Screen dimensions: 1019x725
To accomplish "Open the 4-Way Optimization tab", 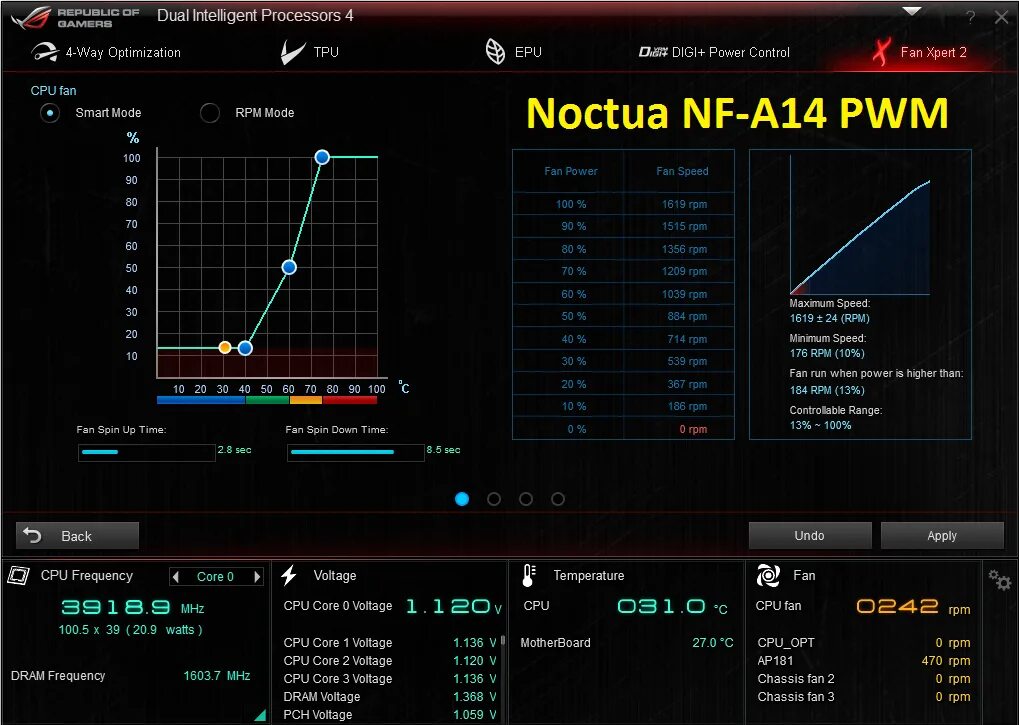I will click(x=106, y=52).
